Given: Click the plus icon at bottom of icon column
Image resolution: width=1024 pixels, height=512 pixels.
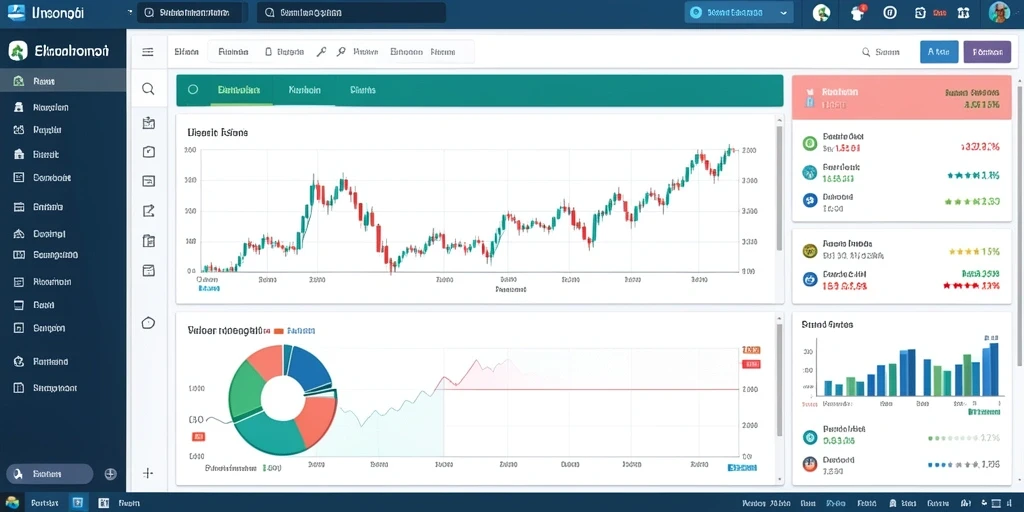Looking at the screenshot, I should 148,473.
